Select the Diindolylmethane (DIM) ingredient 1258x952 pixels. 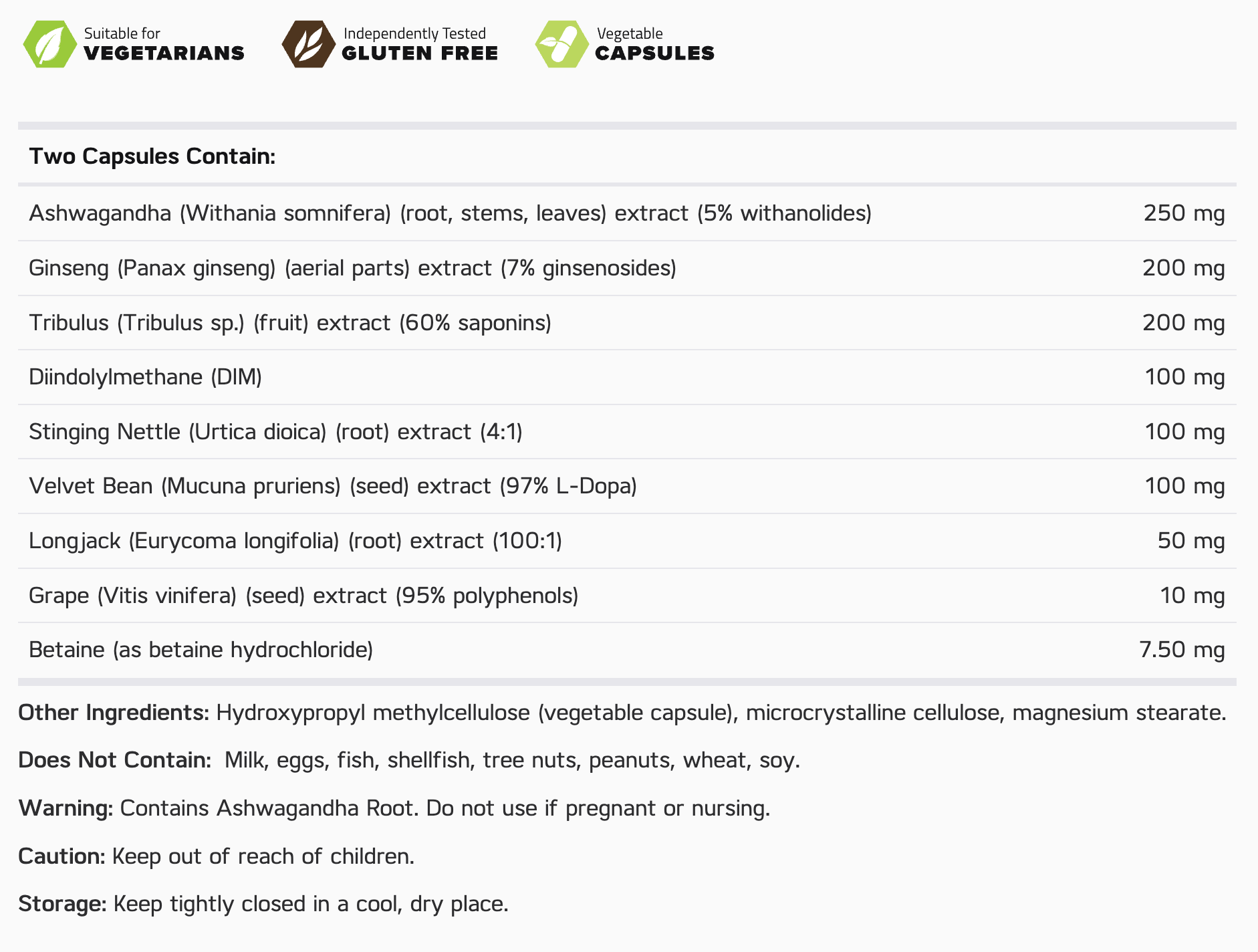145,377
